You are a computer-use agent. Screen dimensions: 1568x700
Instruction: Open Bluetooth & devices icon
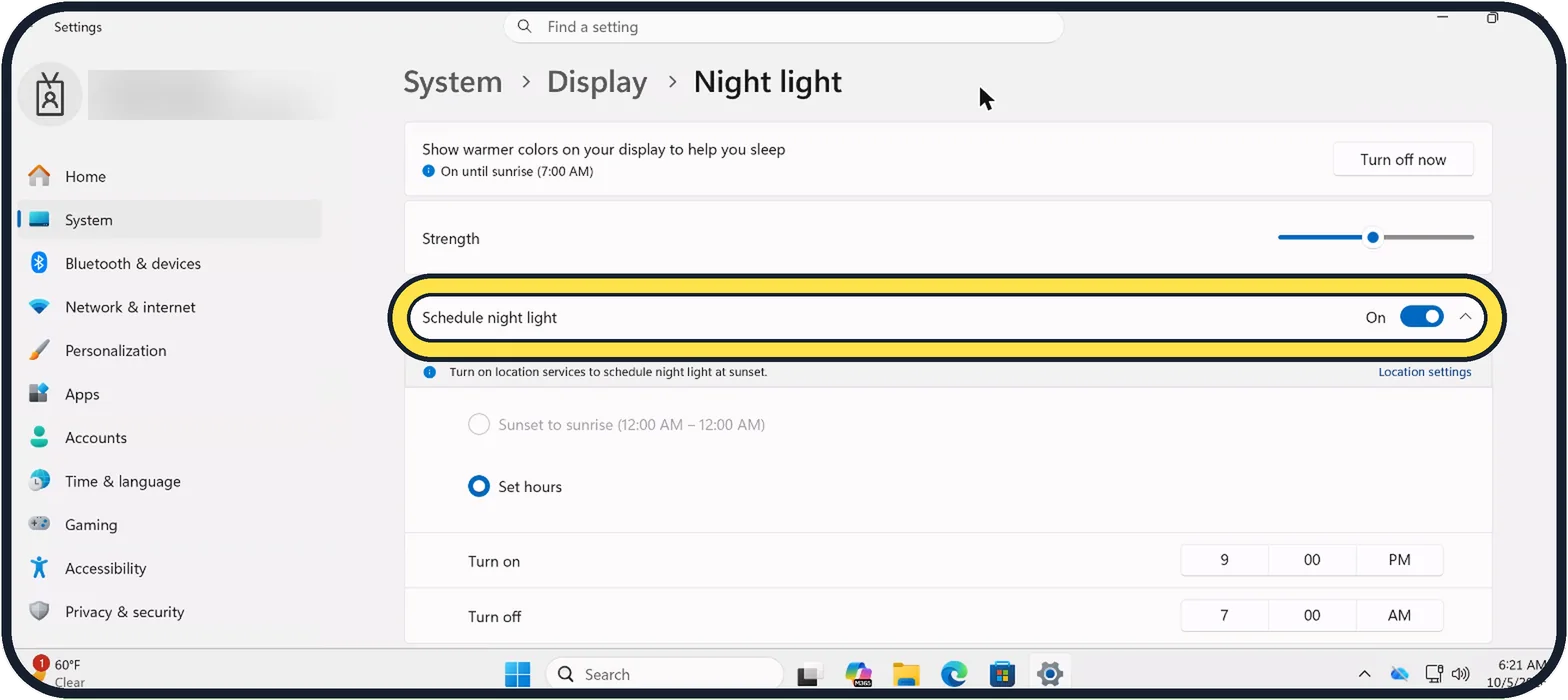coord(39,263)
